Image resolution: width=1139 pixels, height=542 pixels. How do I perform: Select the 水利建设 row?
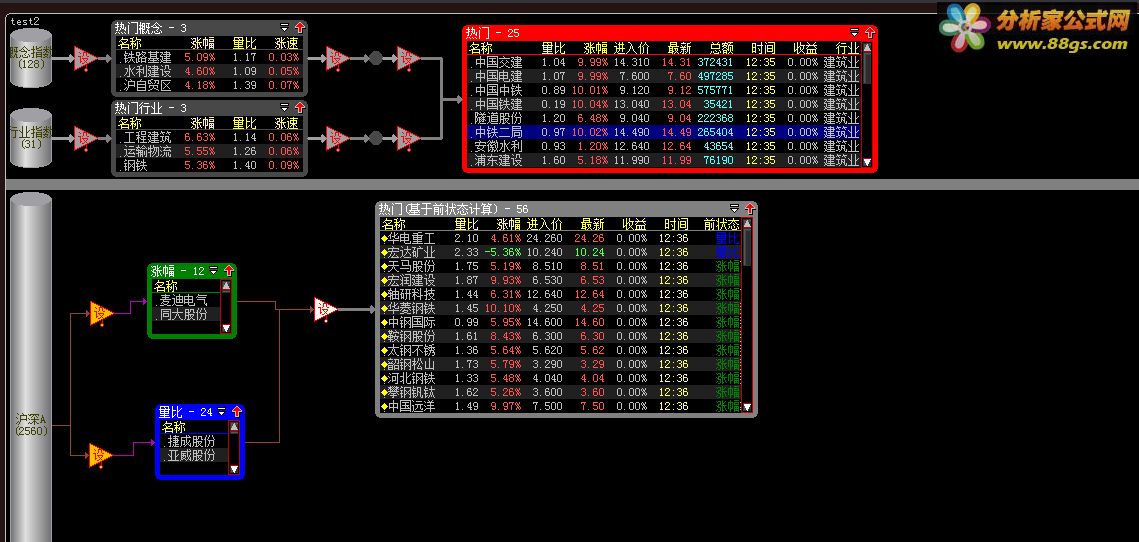pos(208,71)
